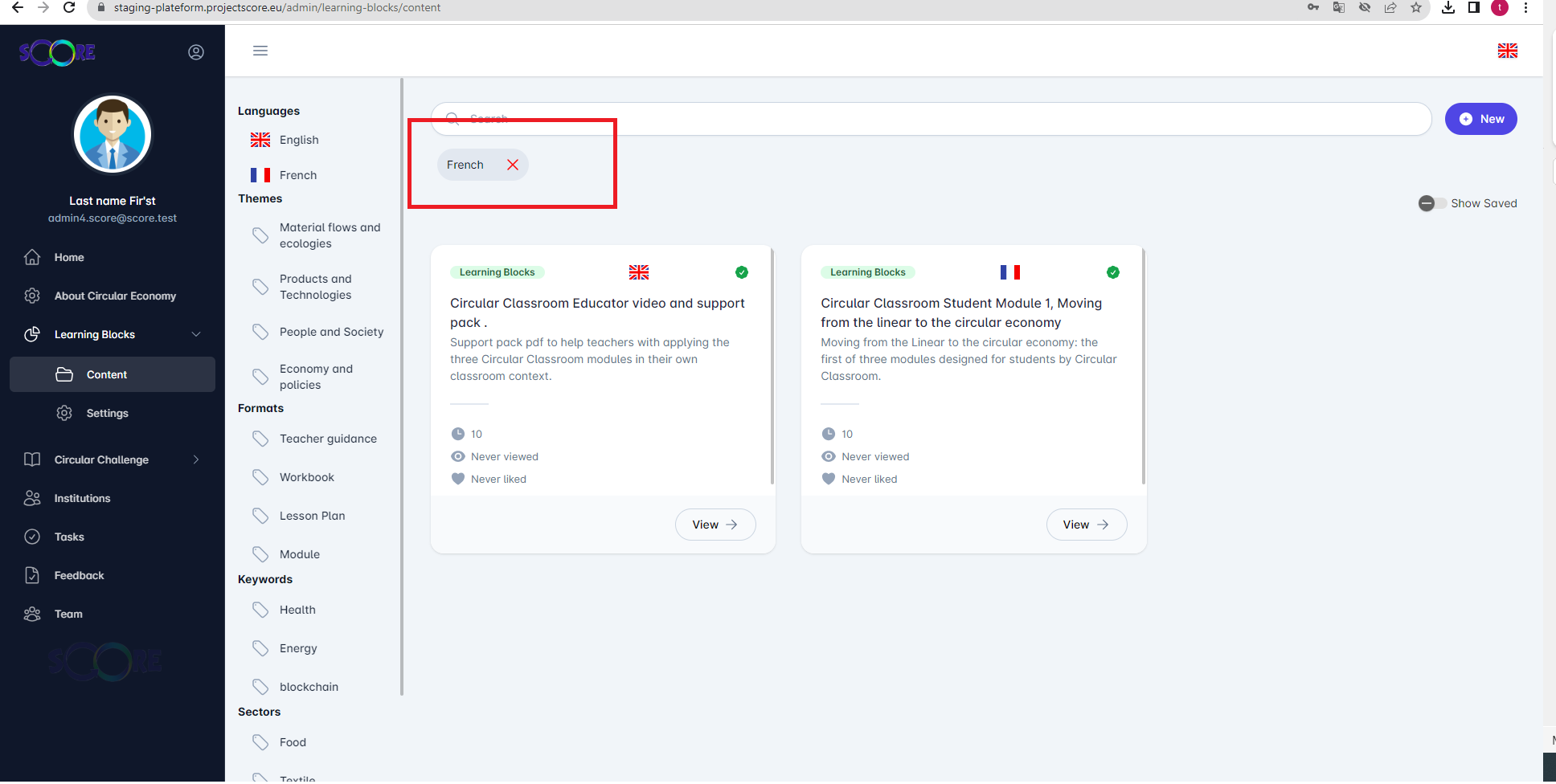Click the New button
This screenshot has width=1556, height=784.
click(x=1480, y=119)
